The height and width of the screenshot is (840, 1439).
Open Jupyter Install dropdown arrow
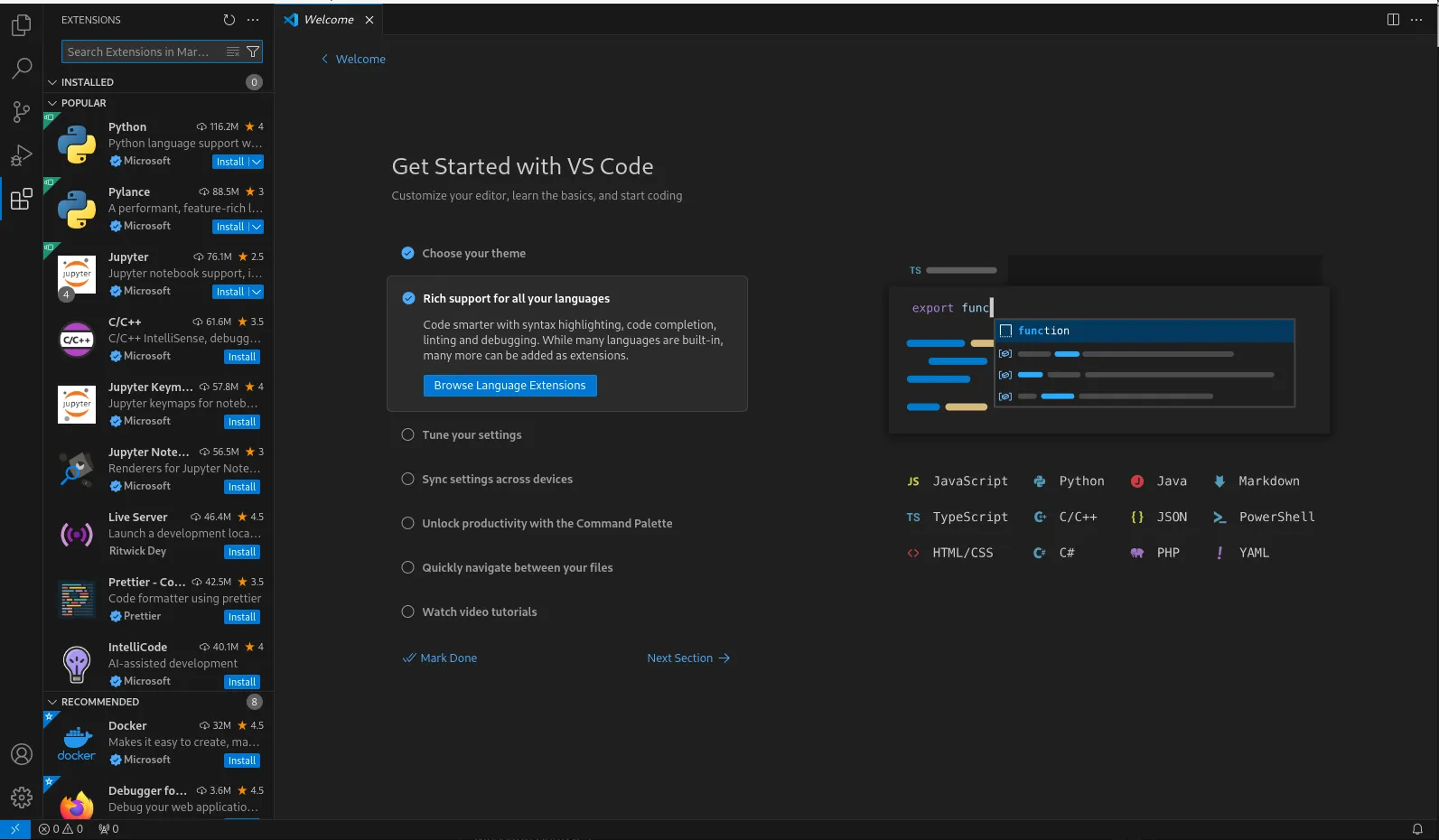coord(257,293)
